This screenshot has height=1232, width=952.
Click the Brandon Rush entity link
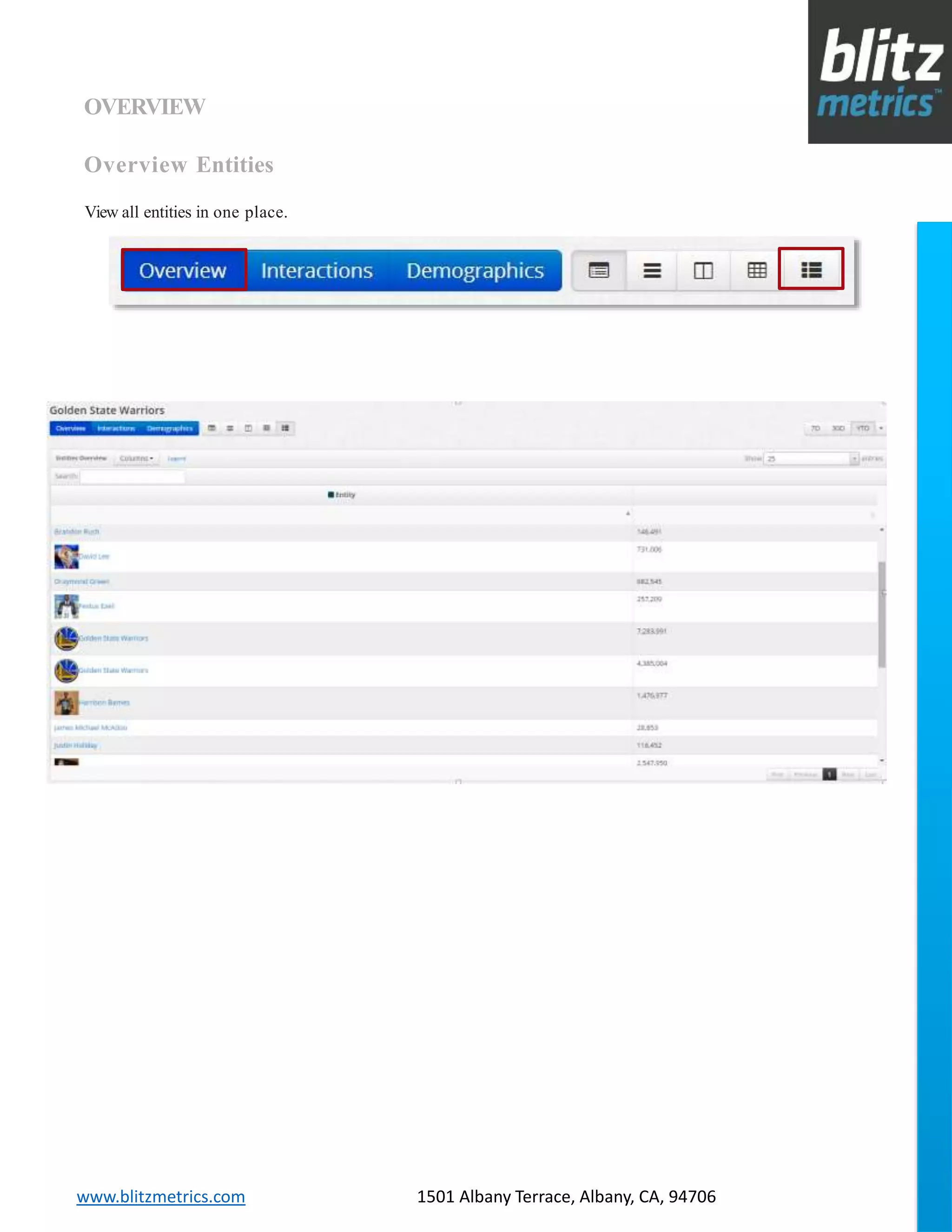point(77,531)
